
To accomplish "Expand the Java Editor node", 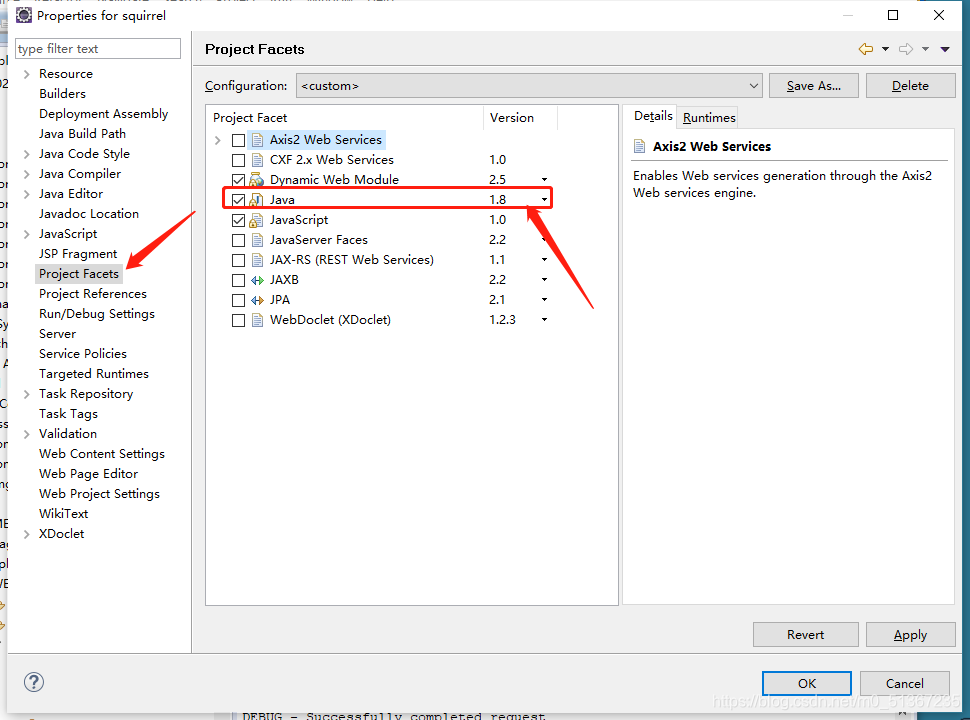I will (27, 194).
